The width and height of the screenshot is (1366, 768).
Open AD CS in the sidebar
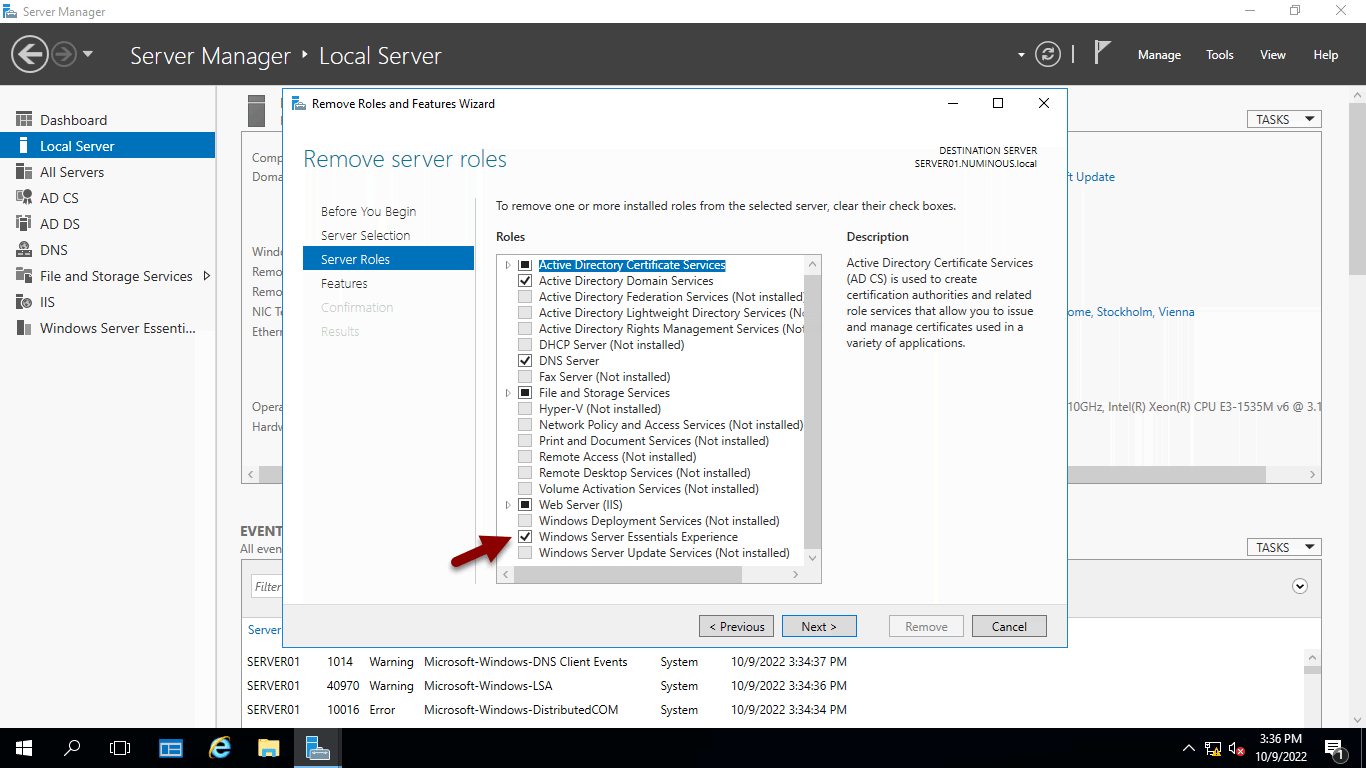click(x=107, y=198)
